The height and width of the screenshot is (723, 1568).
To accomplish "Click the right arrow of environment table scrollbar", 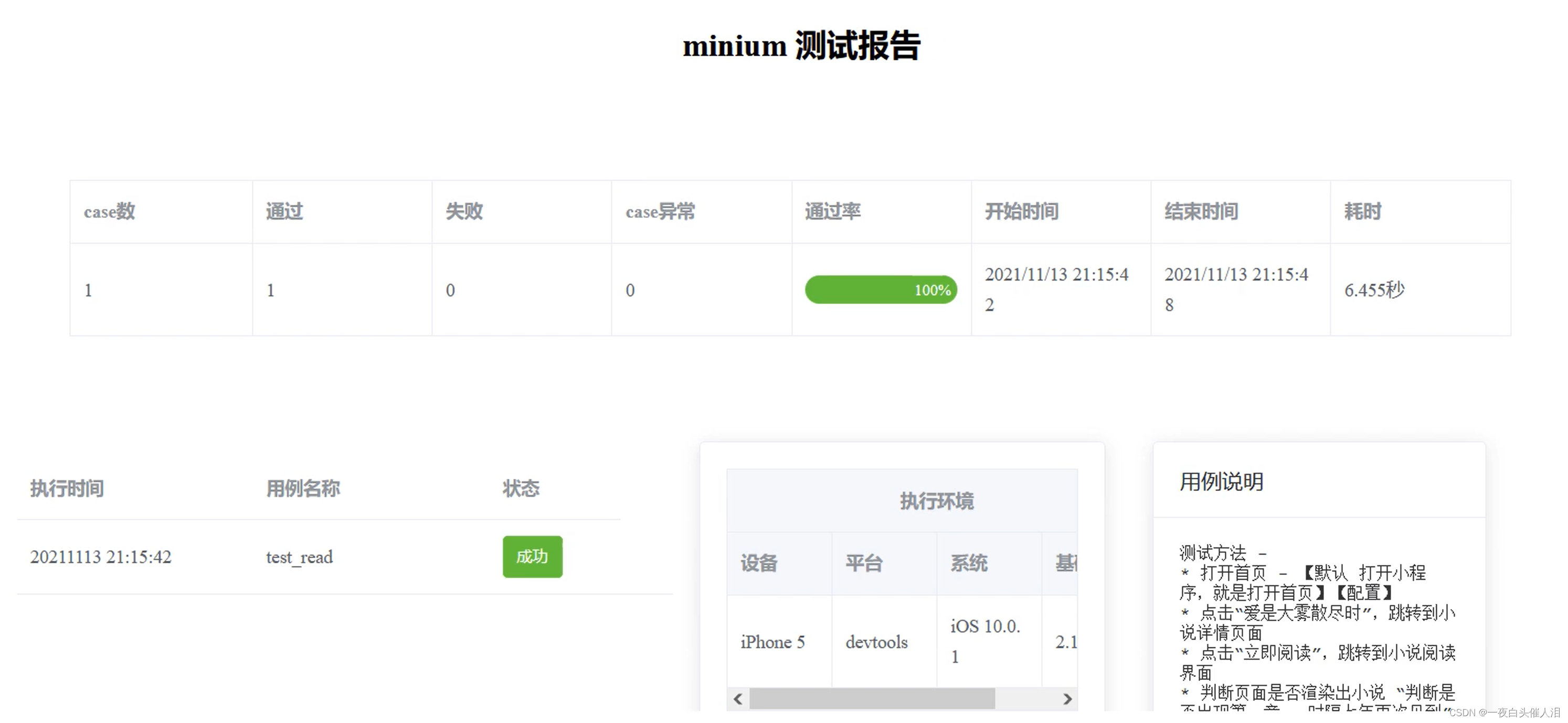I will [1067, 699].
